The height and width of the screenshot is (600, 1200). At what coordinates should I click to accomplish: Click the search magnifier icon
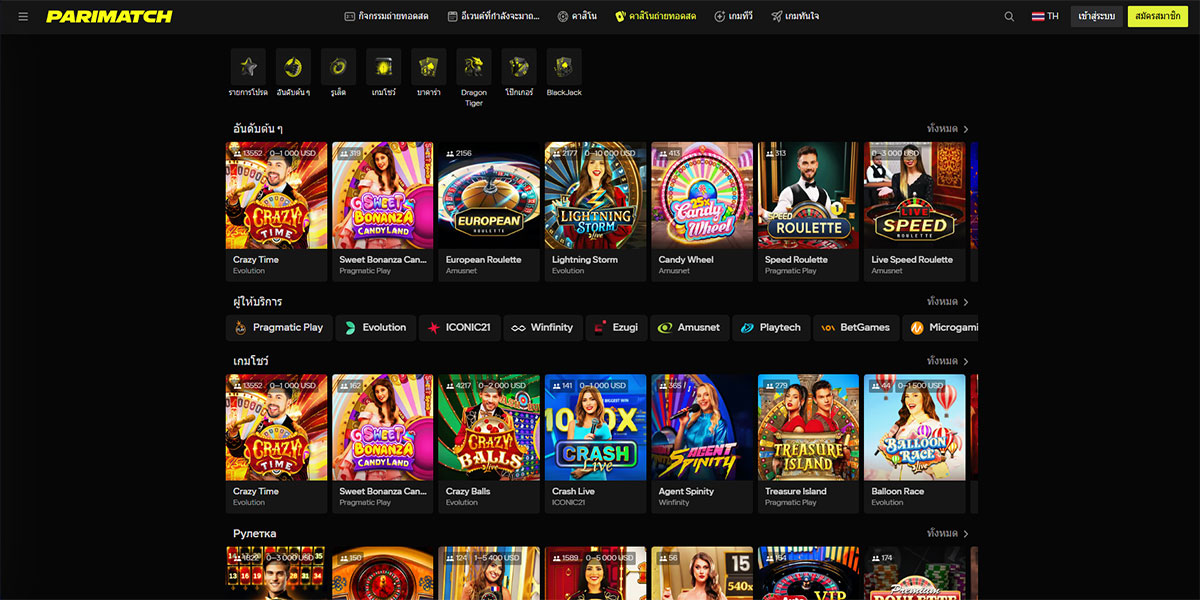pyautogui.click(x=1009, y=17)
